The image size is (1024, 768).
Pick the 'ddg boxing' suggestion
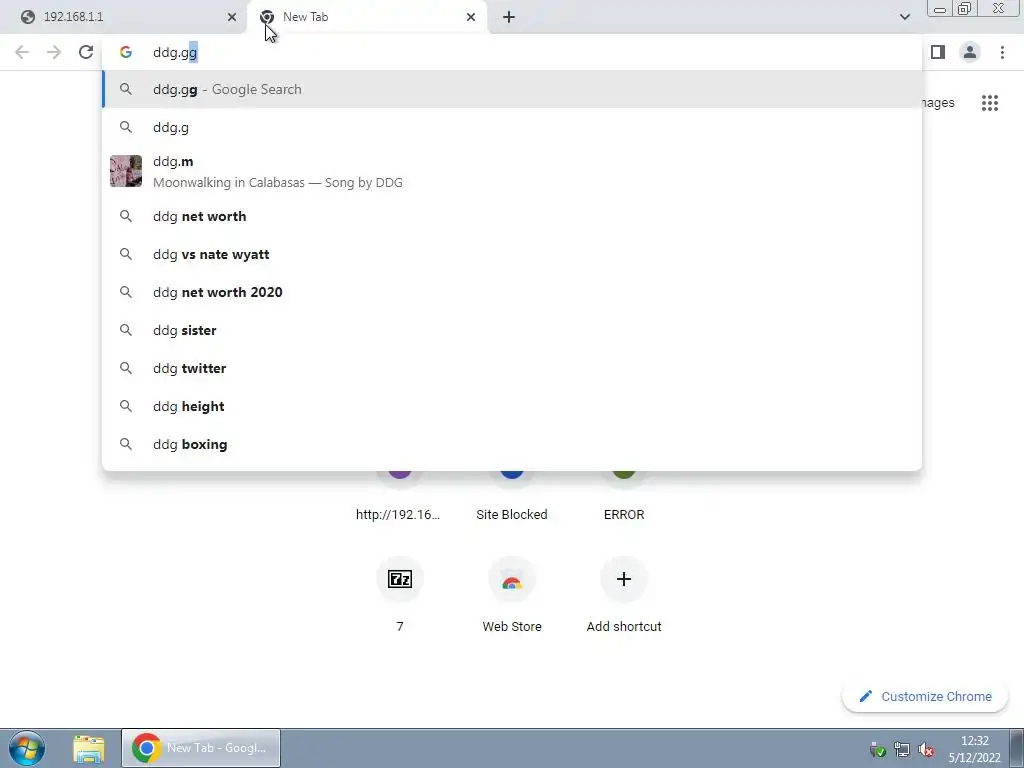(x=512, y=444)
